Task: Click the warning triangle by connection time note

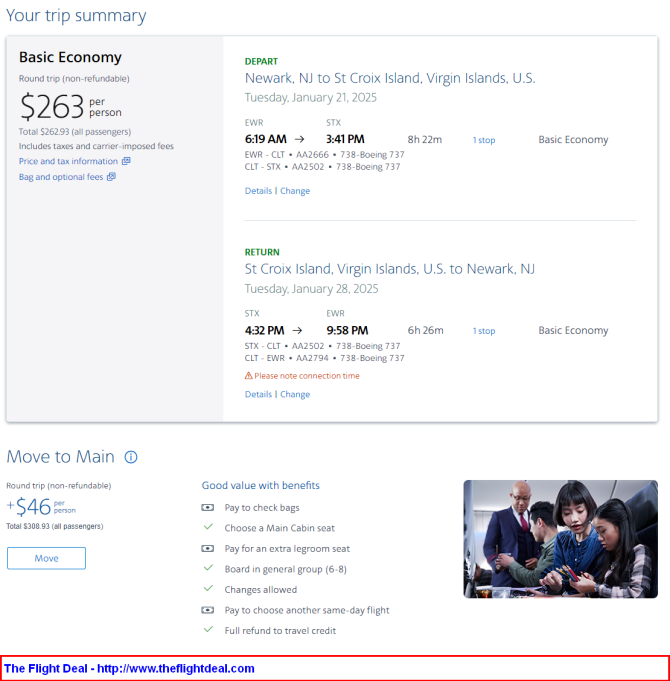Action: [x=248, y=376]
